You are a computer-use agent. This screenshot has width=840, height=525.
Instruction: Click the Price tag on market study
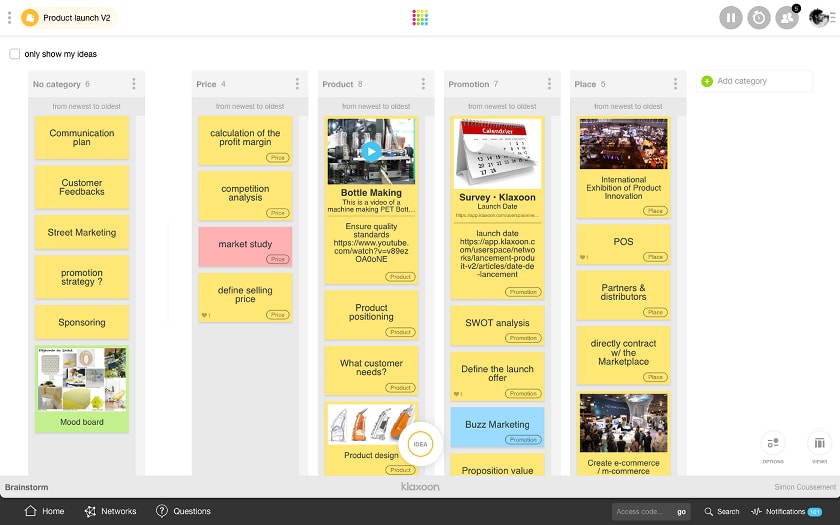coord(278,259)
